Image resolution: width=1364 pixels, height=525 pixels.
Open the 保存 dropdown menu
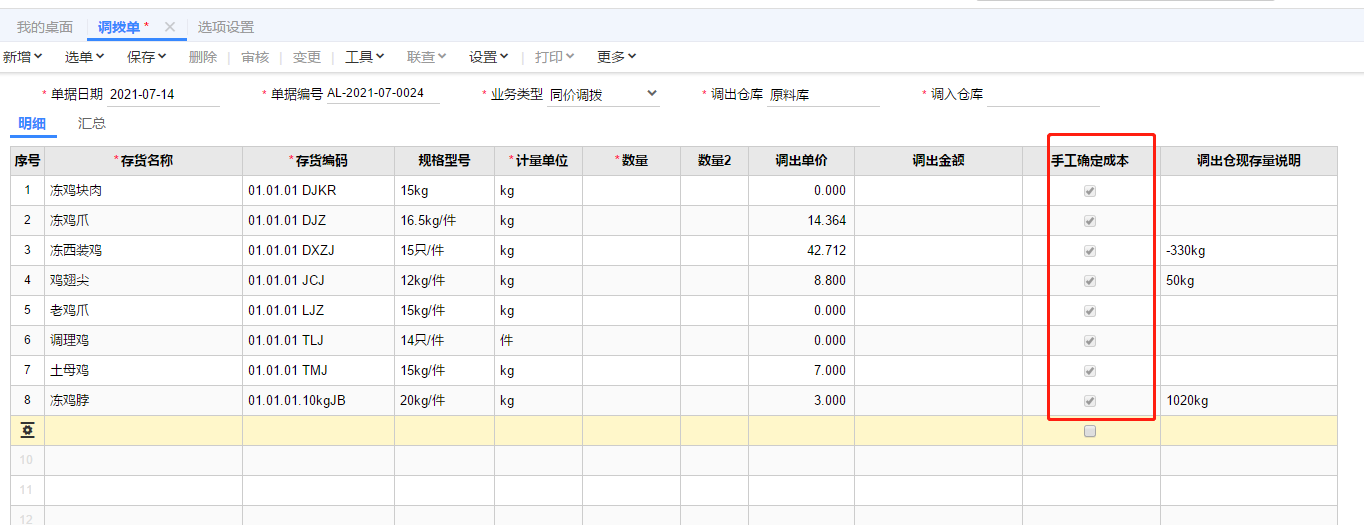pos(147,57)
